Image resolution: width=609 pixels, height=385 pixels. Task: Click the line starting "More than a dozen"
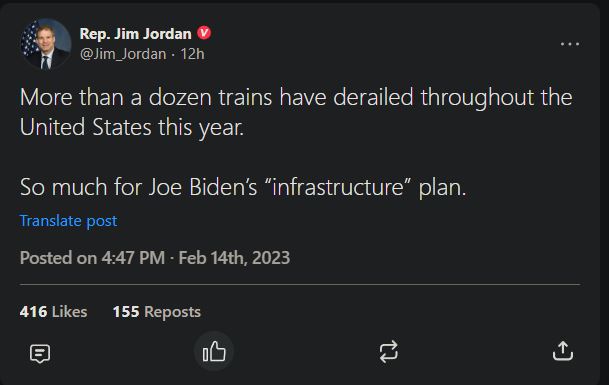296,97
